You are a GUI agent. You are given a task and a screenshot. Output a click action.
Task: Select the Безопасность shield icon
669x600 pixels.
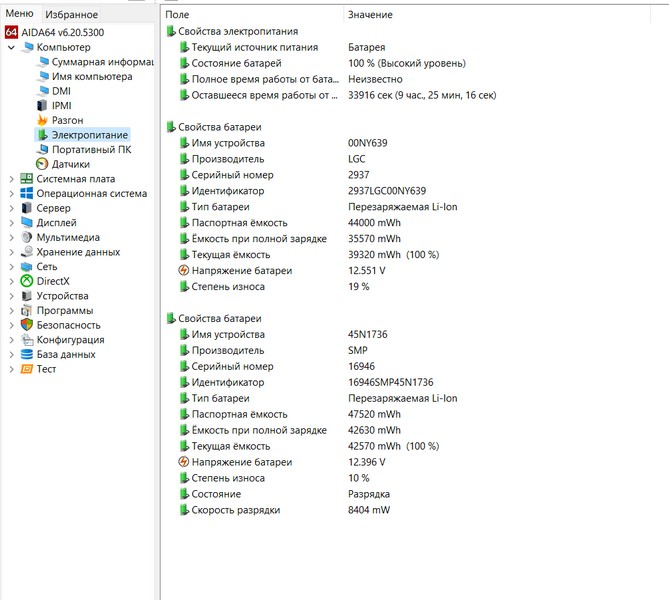(27, 325)
